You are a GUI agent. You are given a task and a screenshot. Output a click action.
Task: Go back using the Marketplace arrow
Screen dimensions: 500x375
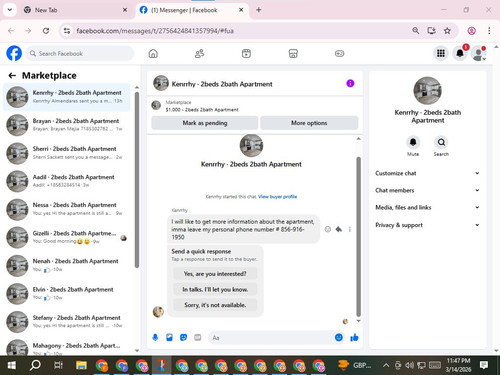(x=12, y=76)
